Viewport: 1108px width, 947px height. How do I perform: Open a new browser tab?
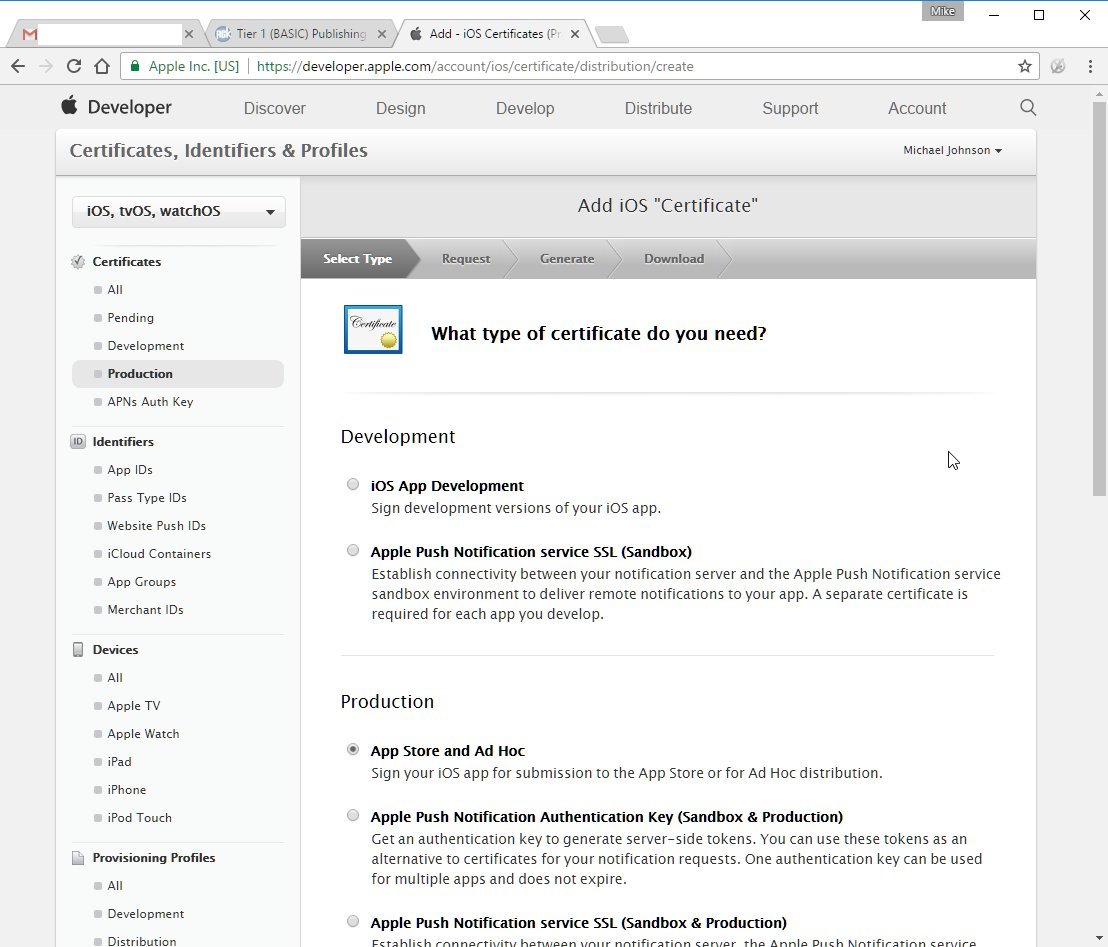tap(612, 34)
